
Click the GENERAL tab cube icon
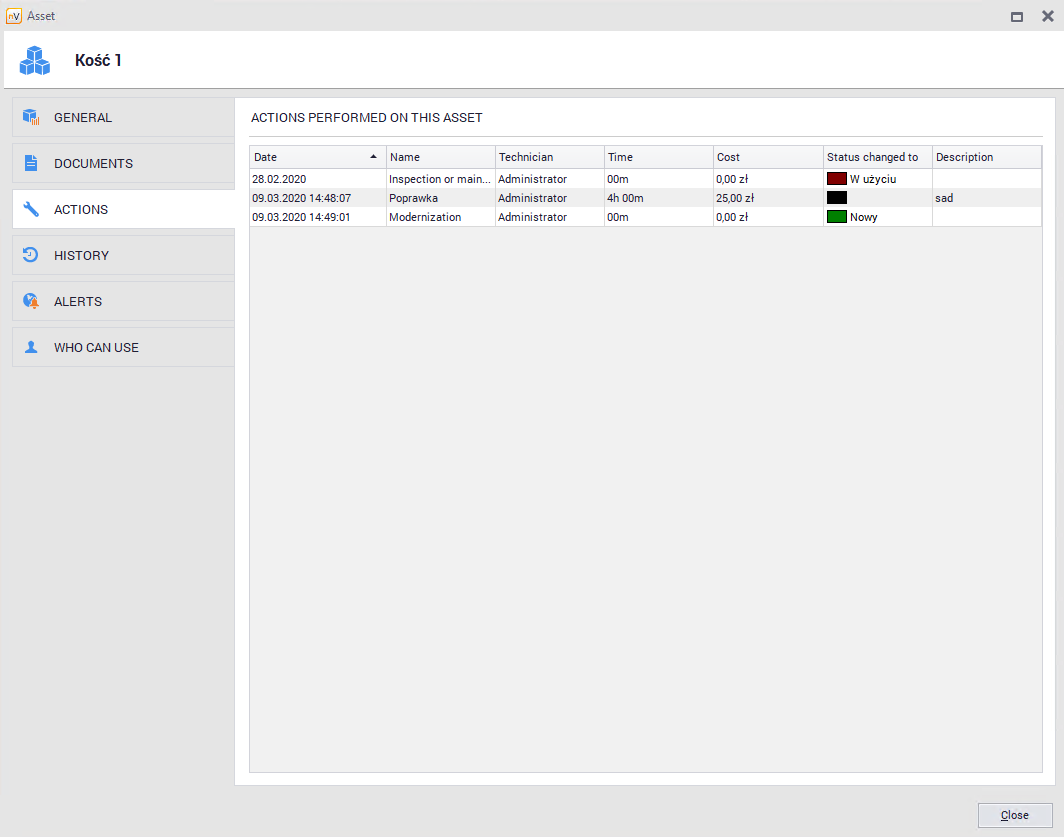[x=31, y=117]
